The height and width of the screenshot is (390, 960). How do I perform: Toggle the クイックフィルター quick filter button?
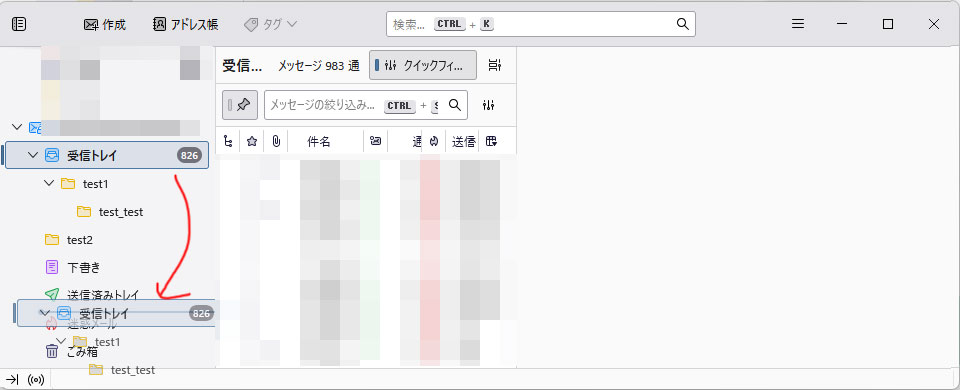tap(423, 65)
